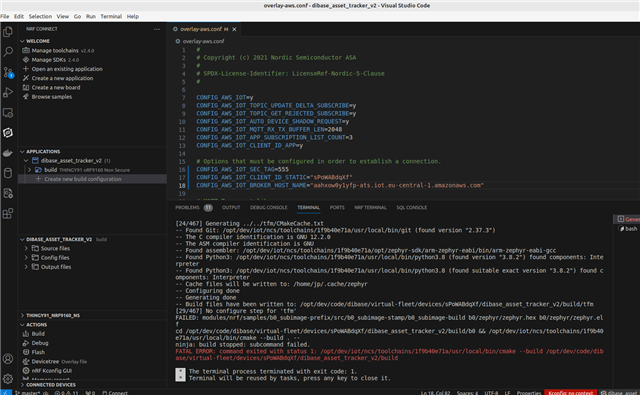The width and height of the screenshot is (640, 395).
Task: Open nRF Kconfig GUI action
Action: pos(52,371)
